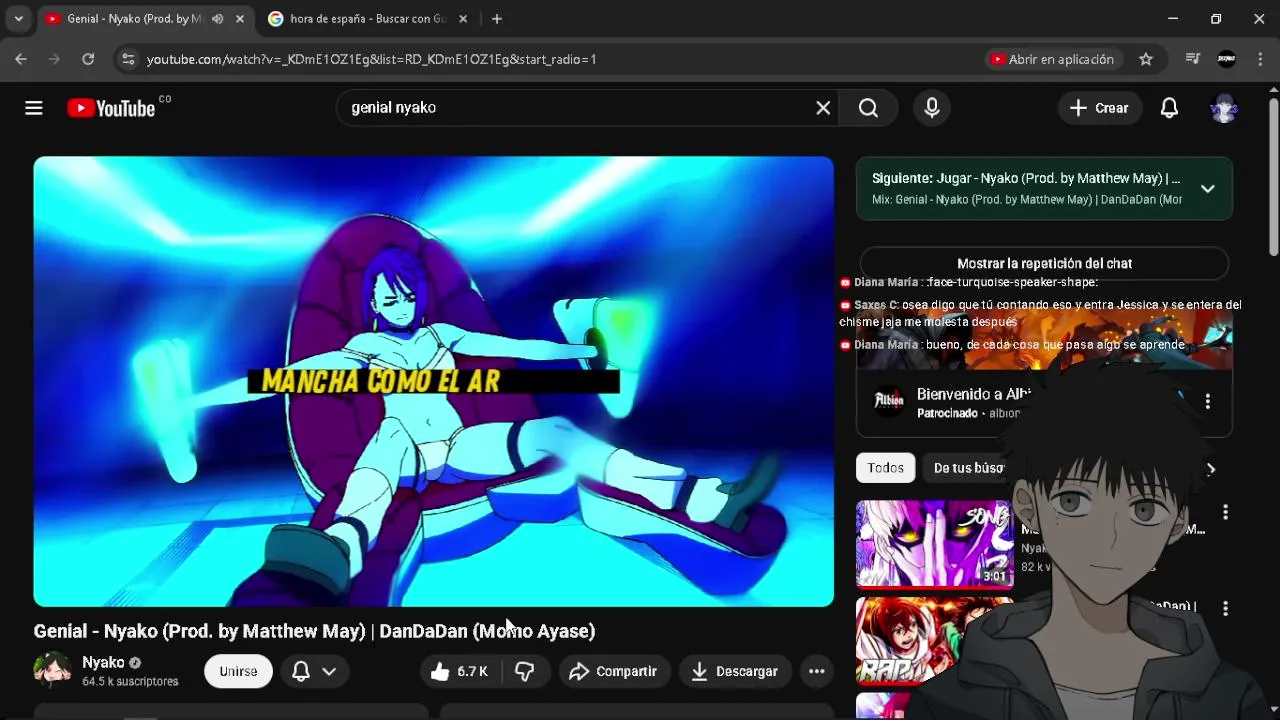The height and width of the screenshot is (720, 1280).
Task: Select the Genial - Nyako YouTube tab
Action: click(145, 19)
